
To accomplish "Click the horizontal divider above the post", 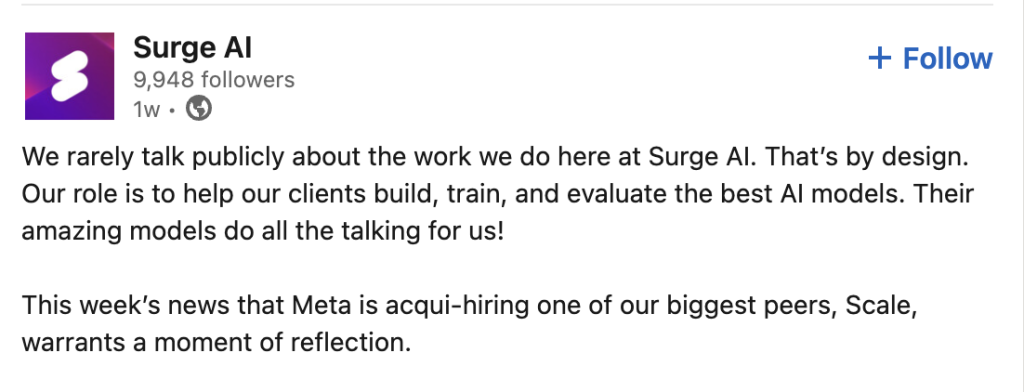I will tap(507, 5).
